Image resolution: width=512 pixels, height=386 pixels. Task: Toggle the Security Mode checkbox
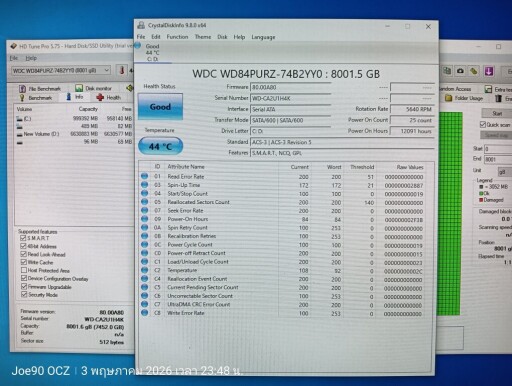24,294
